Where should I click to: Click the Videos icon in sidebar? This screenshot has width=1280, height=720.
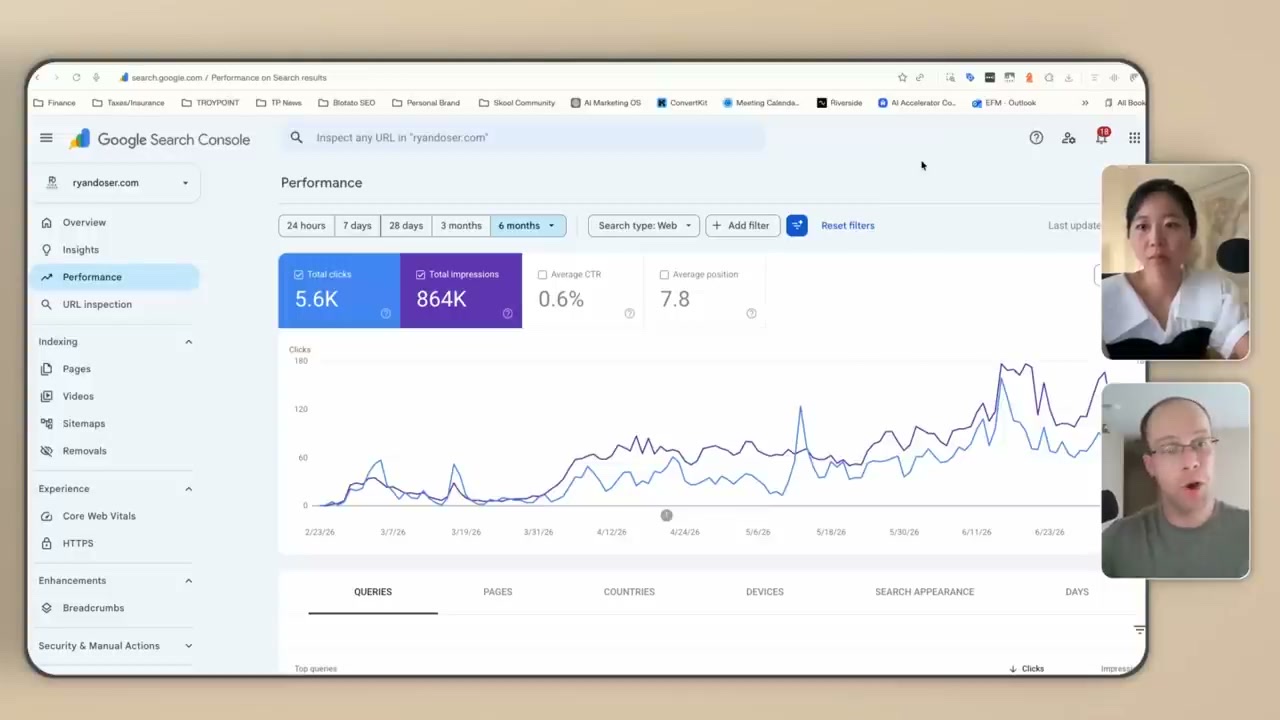point(46,396)
